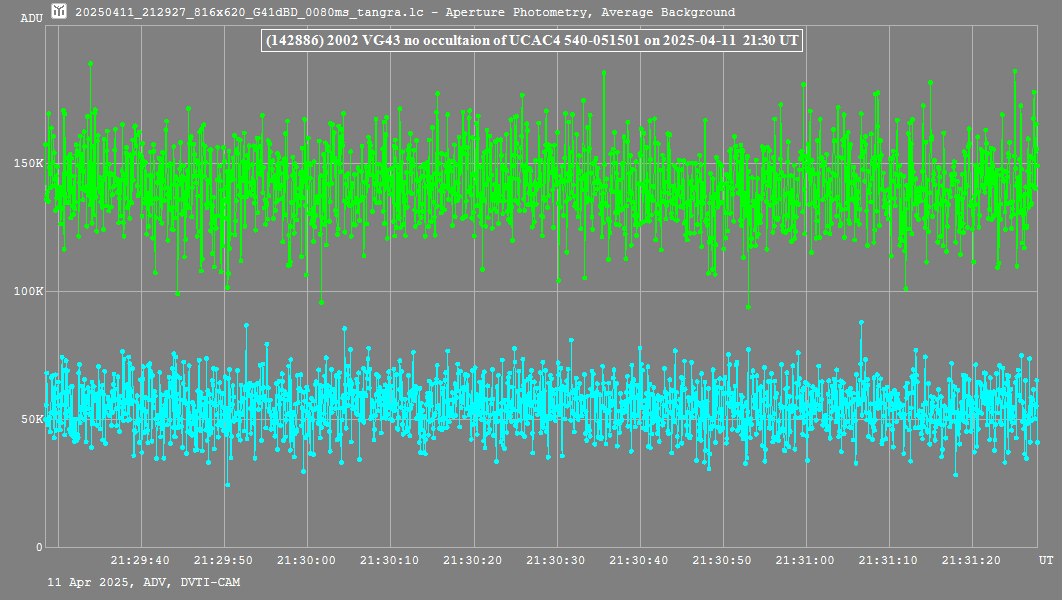
Task: Click the 150K y-axis label
Action: pyautogui.click(x=31, y=163)
